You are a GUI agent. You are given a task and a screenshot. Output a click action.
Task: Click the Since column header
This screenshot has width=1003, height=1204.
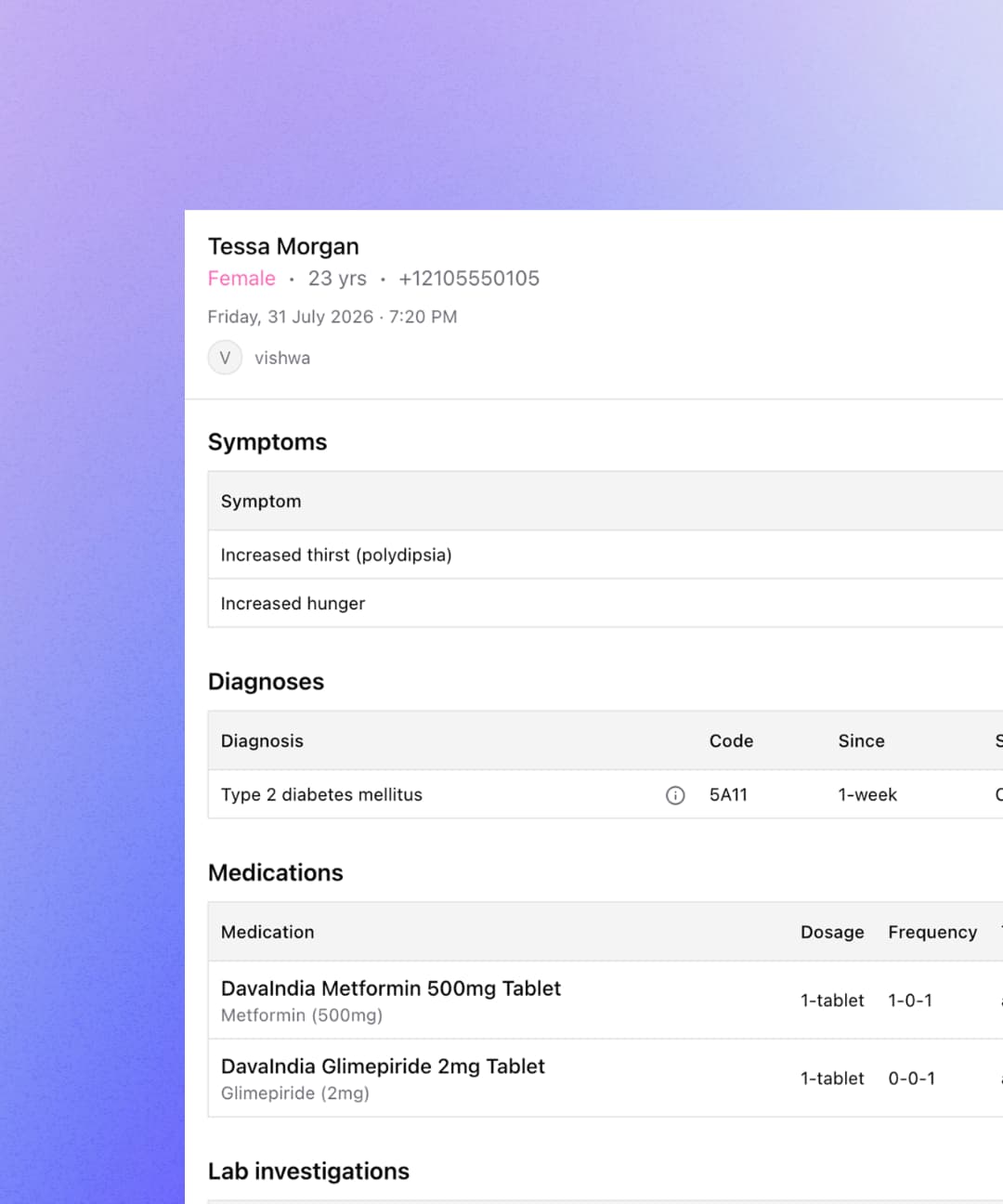(861, 741)
